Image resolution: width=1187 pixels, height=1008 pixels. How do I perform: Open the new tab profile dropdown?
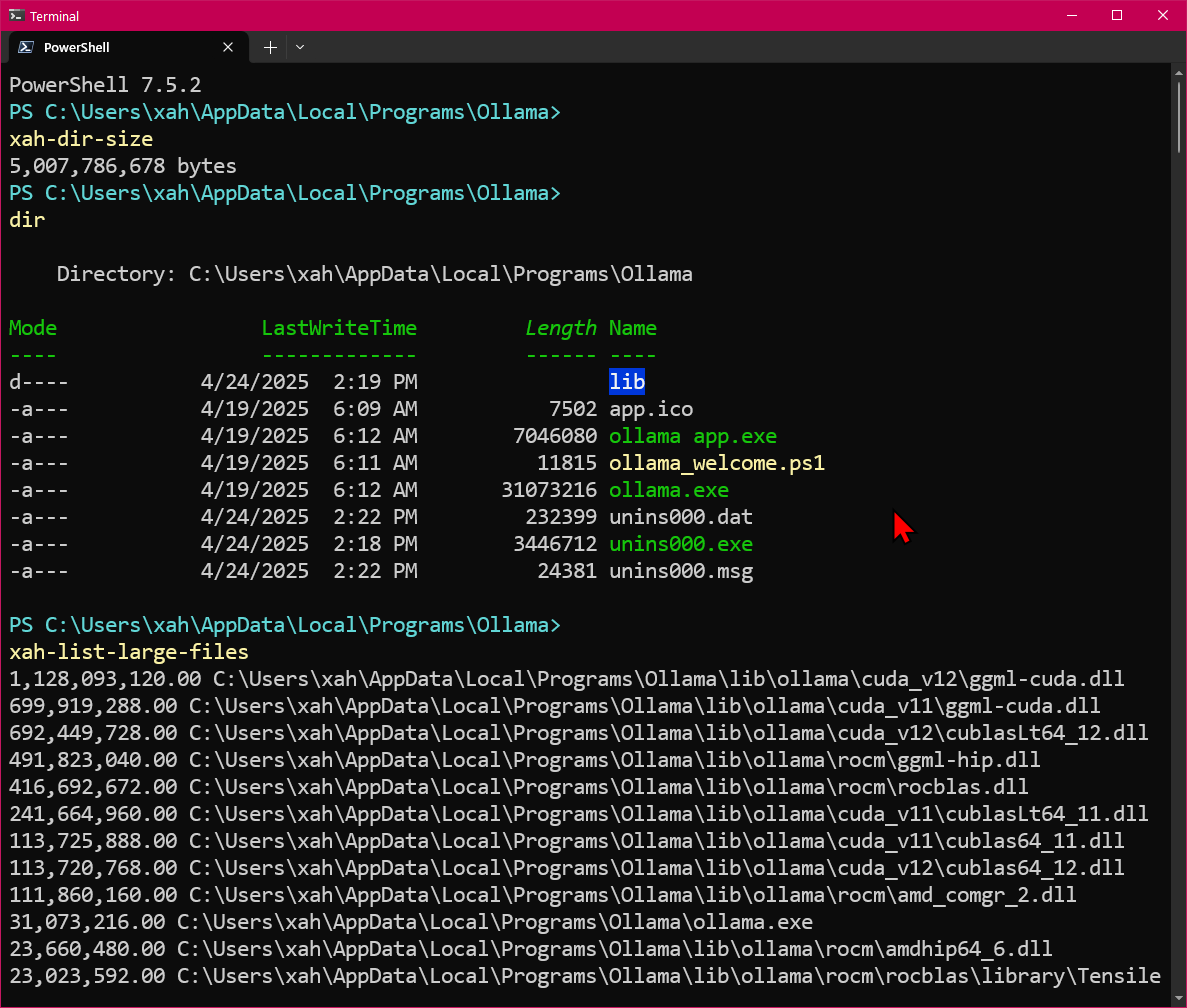(300, 47)
